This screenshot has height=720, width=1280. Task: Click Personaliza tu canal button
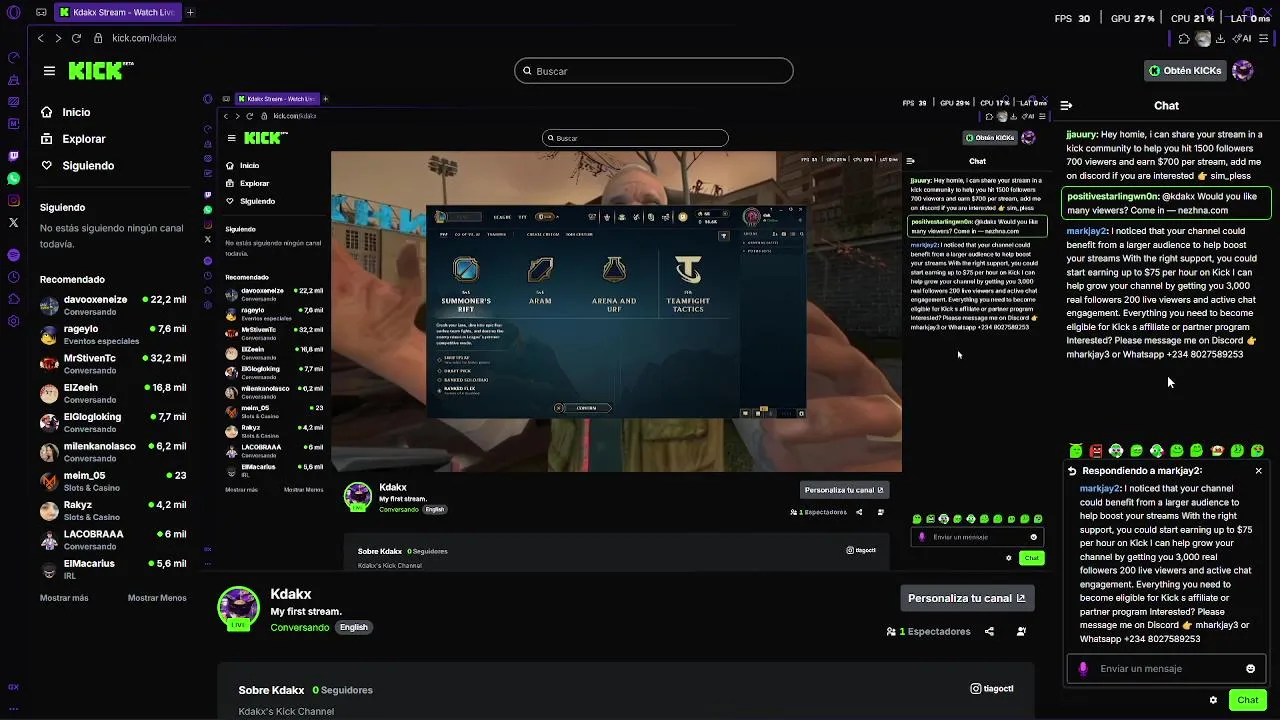pyautogui.click(x=966, y=598)
